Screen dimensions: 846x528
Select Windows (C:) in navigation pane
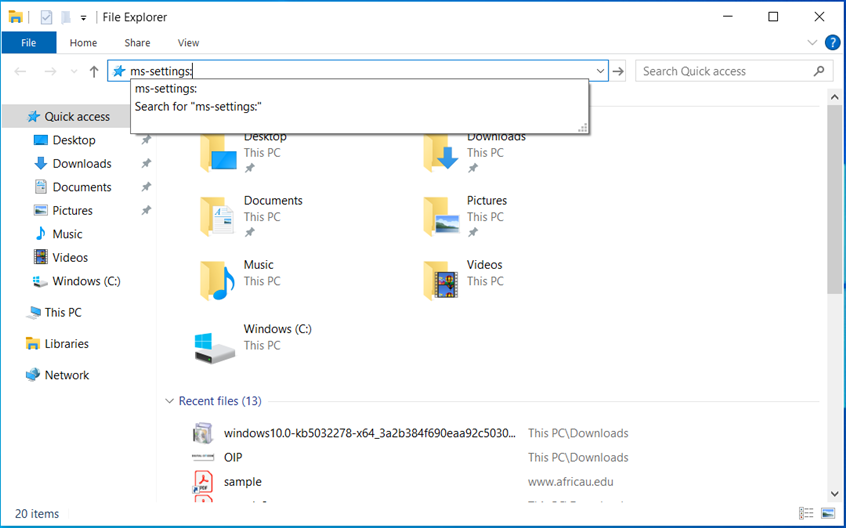pyautogui.click(x=86, y=281)
